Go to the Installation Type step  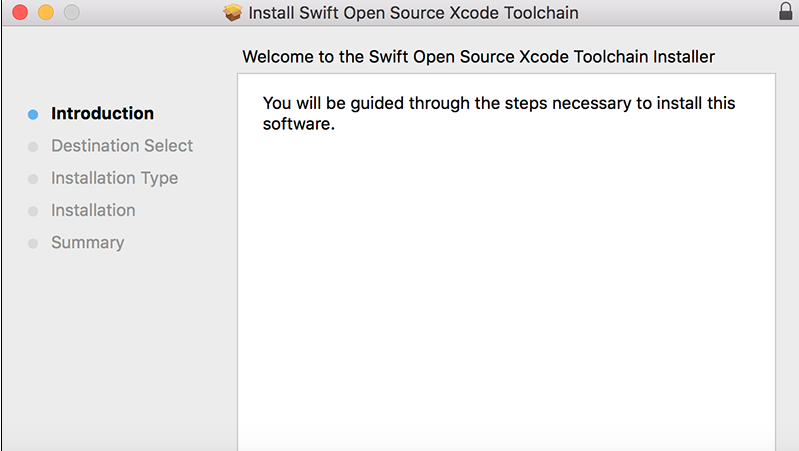[114, 178]
